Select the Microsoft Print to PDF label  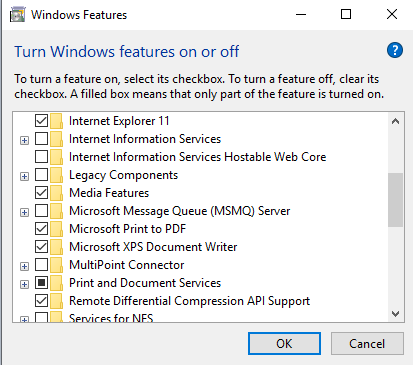(x=127, y=229)
